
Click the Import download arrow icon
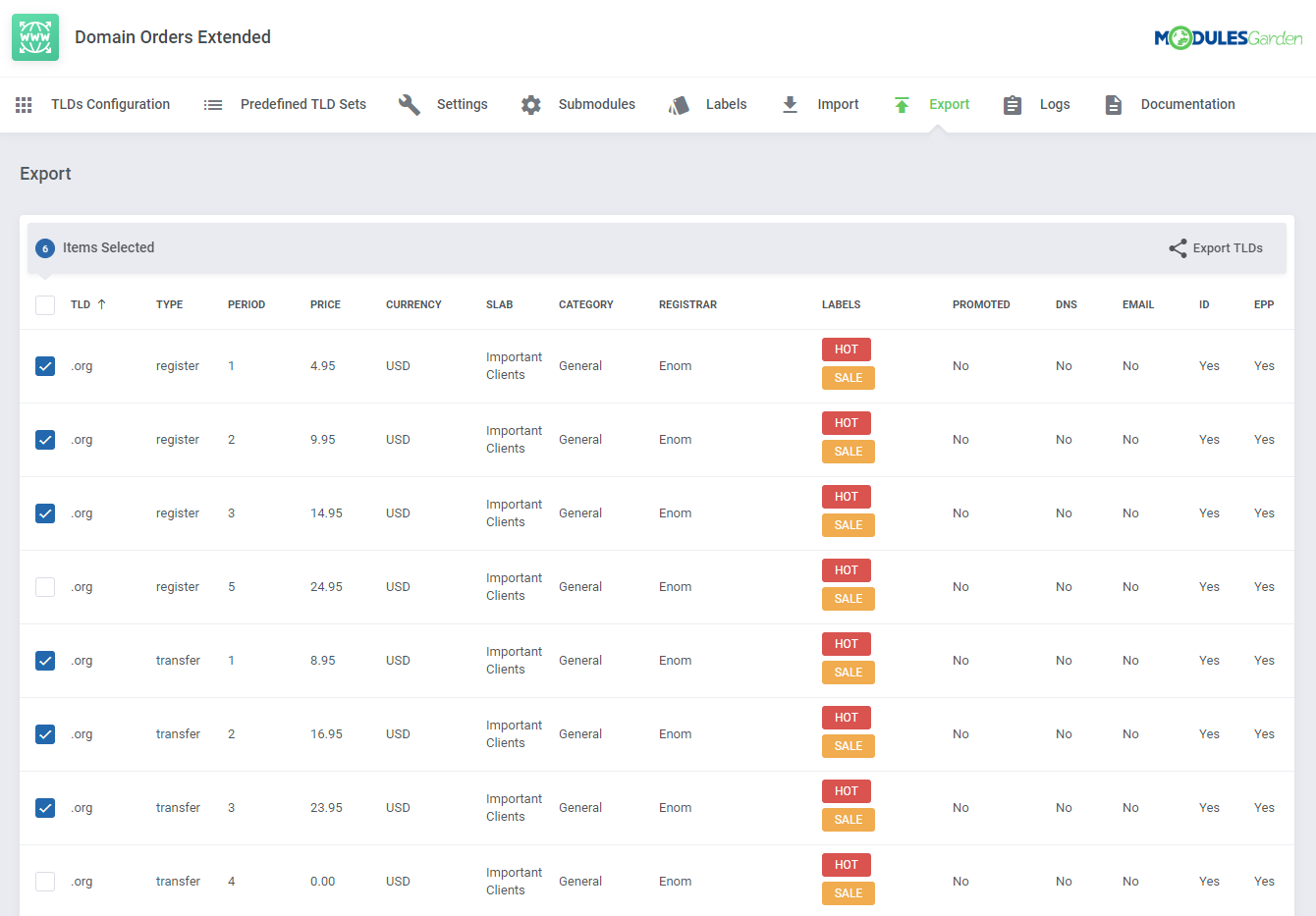(x=790, y=105)
